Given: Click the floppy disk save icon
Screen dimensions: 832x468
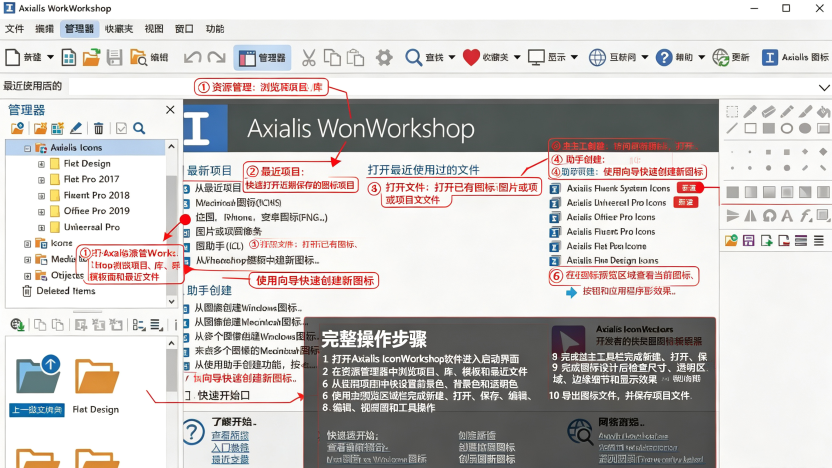Looking at the screenshot, I should pyautogui.click(x=114, y=57).
